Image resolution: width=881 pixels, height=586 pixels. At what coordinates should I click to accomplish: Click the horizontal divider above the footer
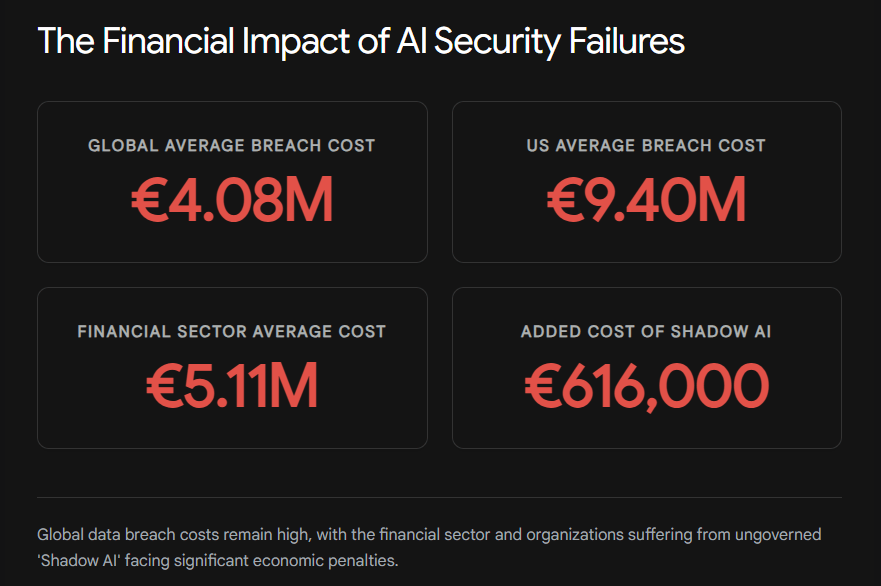pyautogui.click(x=440, y=497)
